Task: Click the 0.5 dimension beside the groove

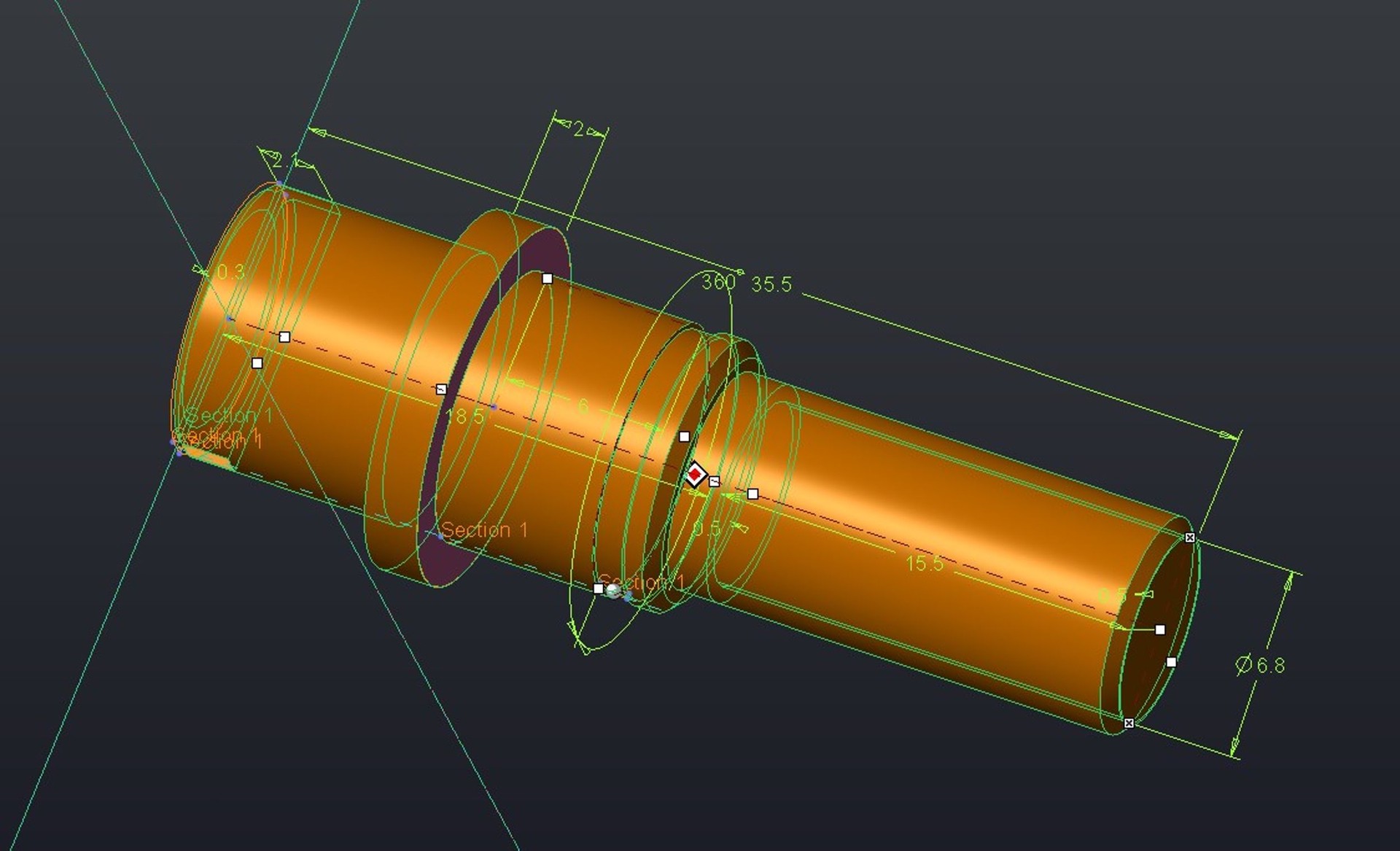Action: [x=706, y=528]
